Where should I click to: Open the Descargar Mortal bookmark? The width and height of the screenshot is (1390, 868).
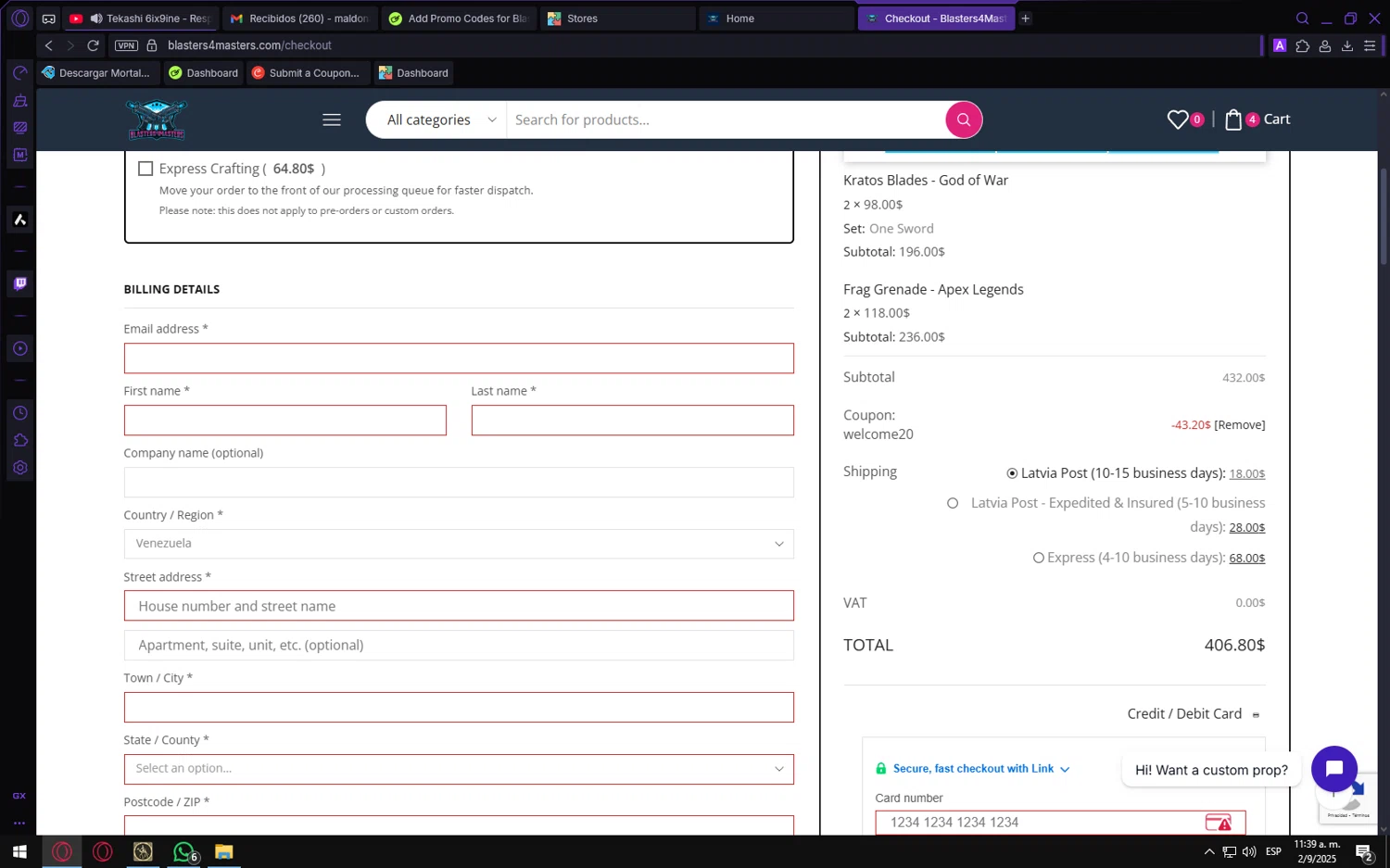[x=96, y=73]
